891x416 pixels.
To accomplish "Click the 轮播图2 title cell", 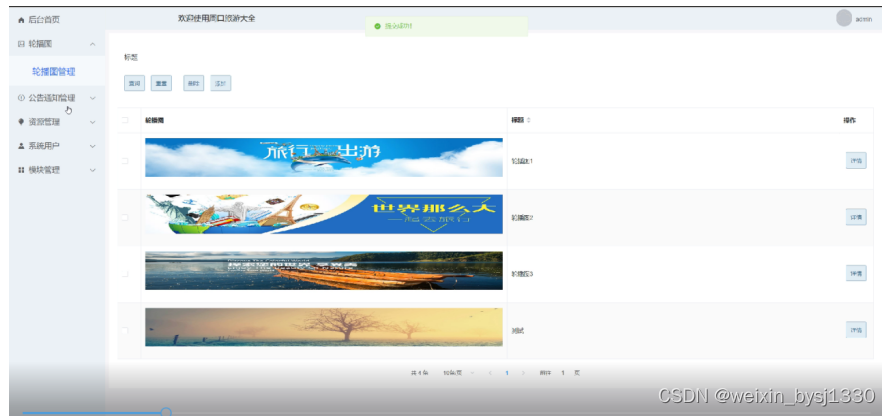I will tap(522, 217).
